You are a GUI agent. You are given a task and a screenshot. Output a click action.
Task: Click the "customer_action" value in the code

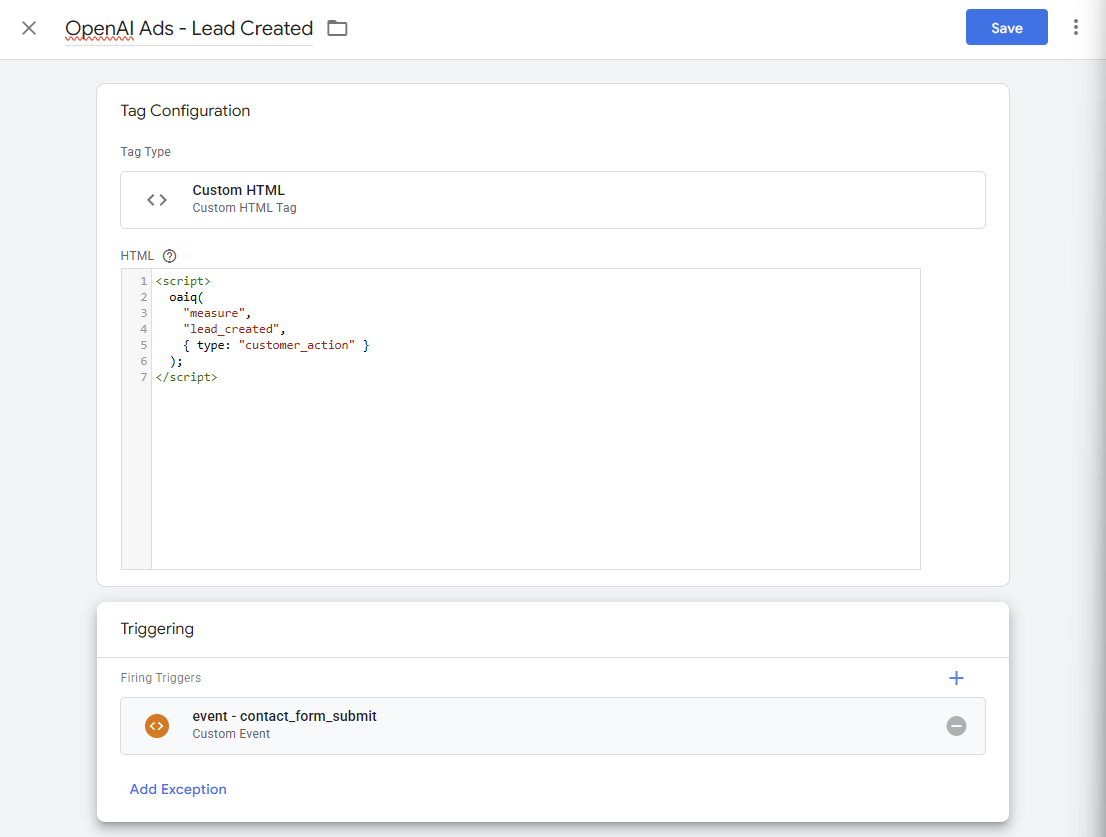[x=297, y=345]
